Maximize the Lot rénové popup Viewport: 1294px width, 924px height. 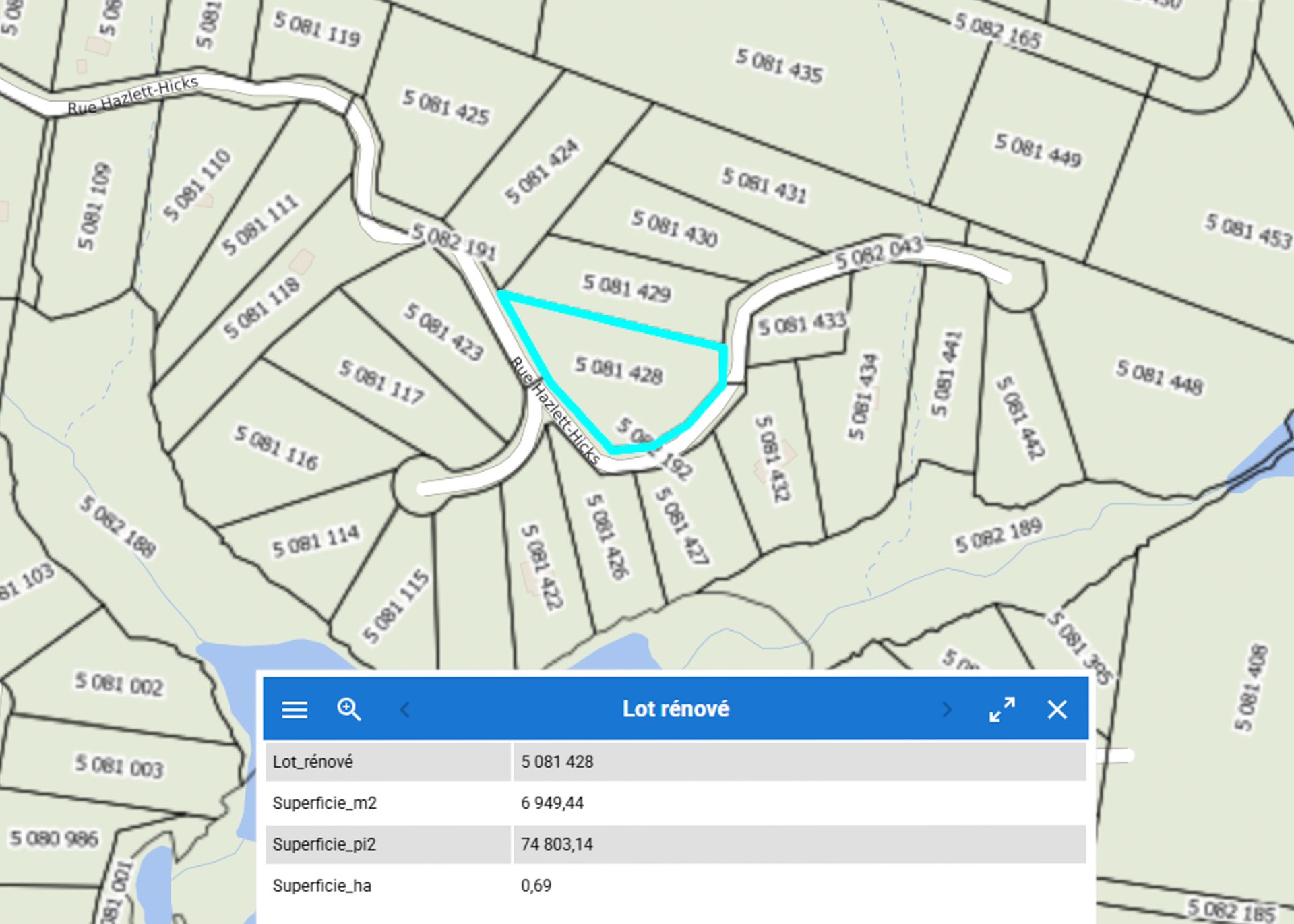coord(1002,709)
